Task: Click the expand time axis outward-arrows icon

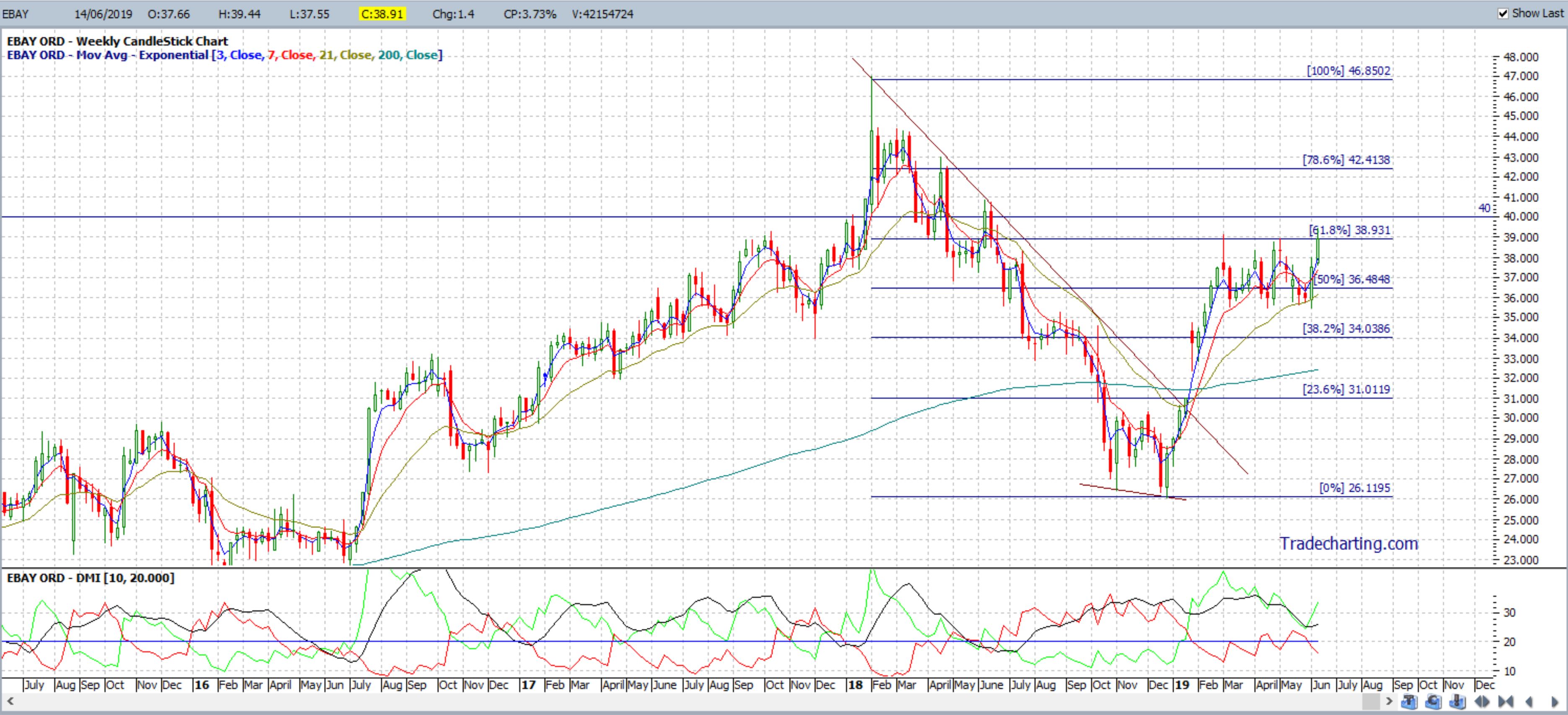Action: (1482, 702)
